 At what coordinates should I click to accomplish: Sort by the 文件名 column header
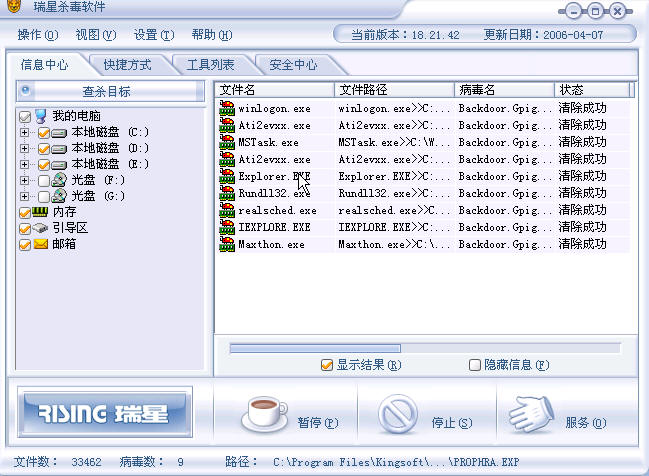click(x=274, y=90)
